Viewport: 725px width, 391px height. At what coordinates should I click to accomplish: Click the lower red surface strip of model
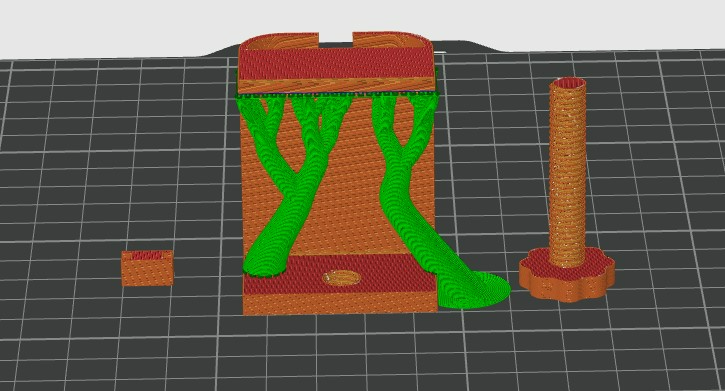click(x=340, y=275)
